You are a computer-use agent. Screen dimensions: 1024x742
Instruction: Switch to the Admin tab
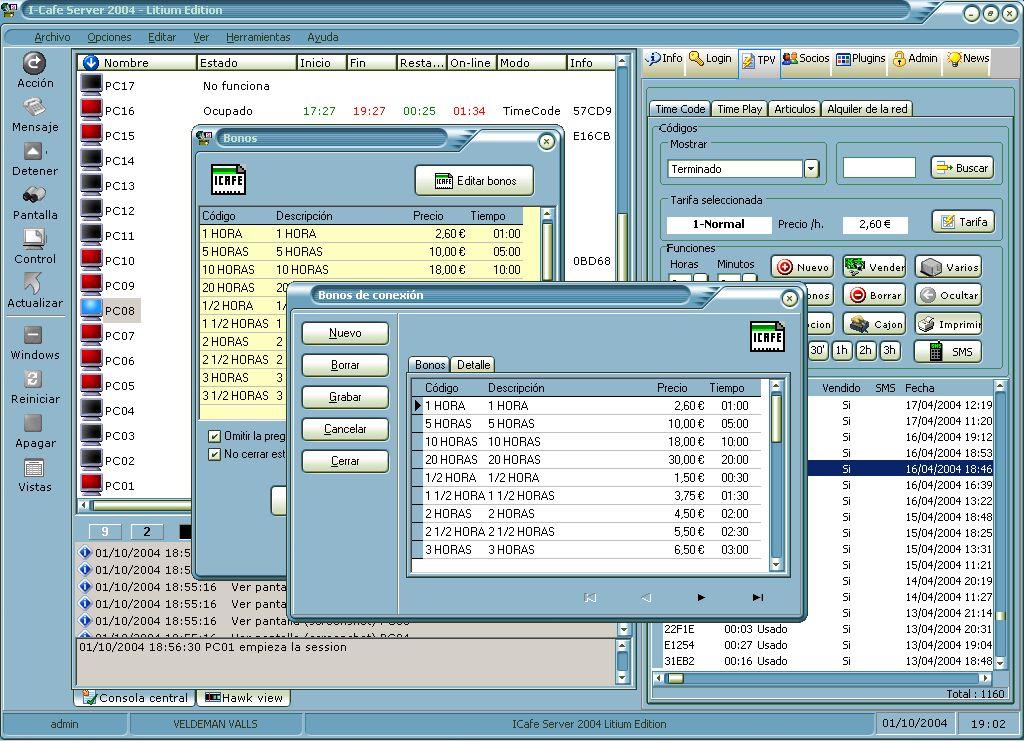[916, 59]
